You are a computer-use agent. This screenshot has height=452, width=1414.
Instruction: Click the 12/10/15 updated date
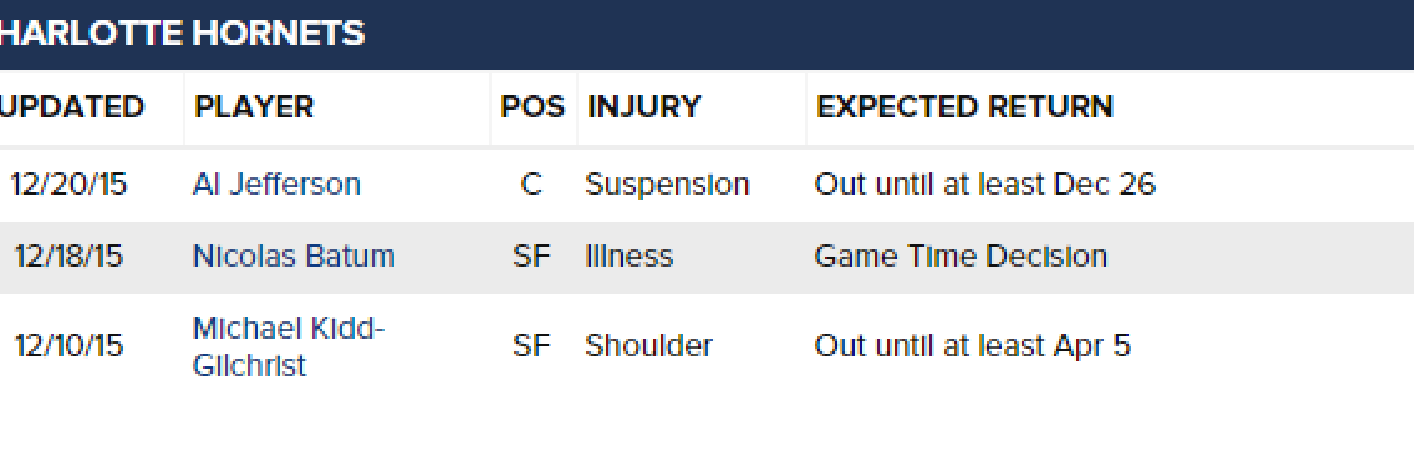point(69,346)
